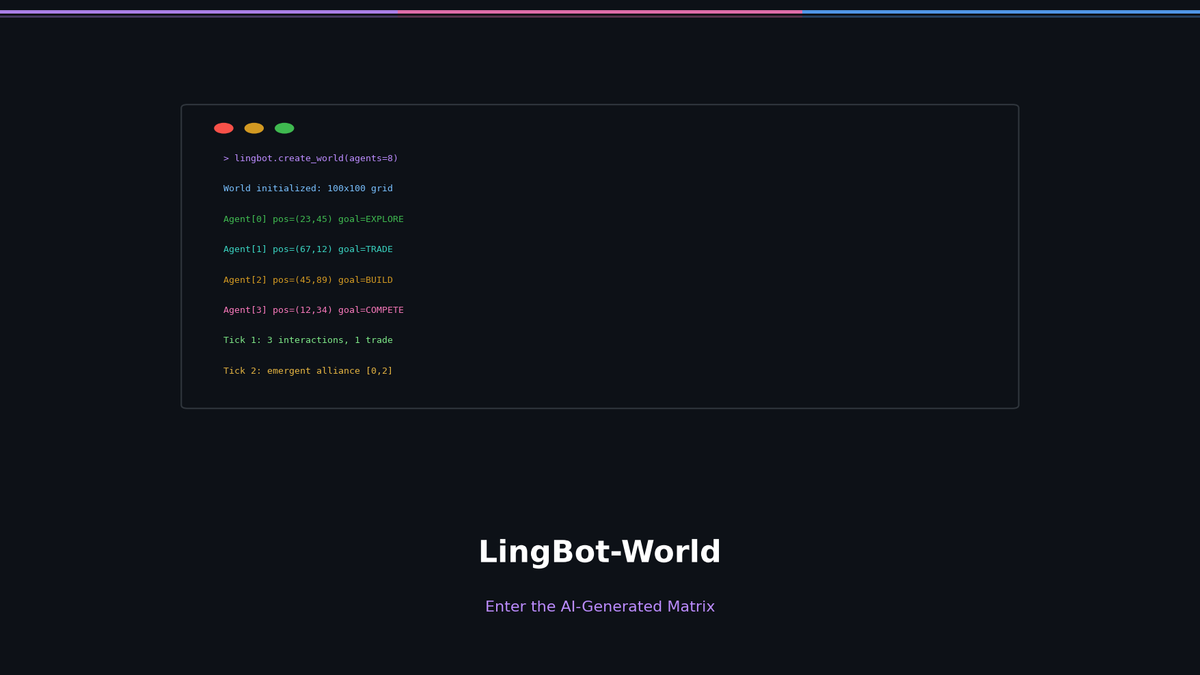The width and height of the screenshot is (1200, 675).
Task: Click the Tick 2 emergent alliance entry
Action: pyautogui.click(x=307, y=370)
